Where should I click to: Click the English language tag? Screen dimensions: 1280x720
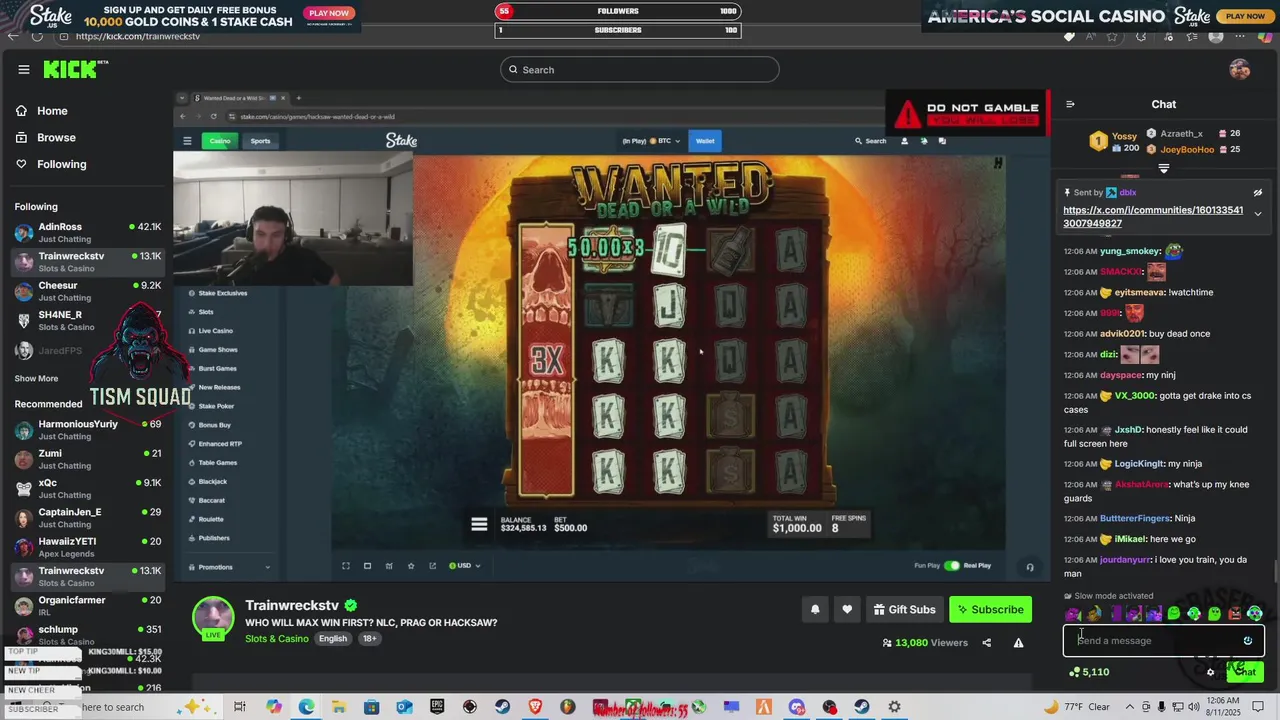333,639
